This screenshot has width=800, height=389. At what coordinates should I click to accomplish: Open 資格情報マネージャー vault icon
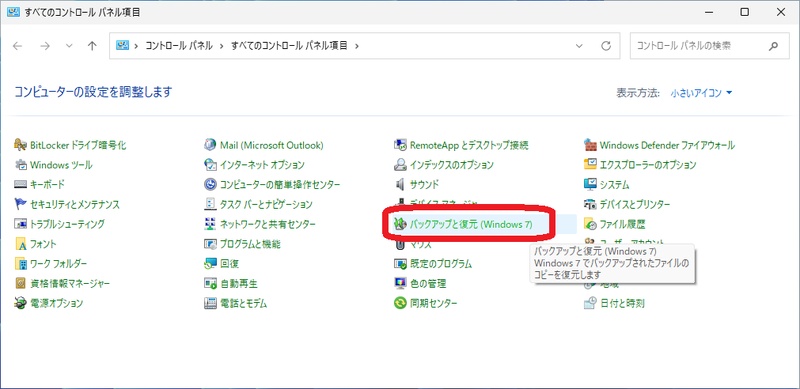[x=21, y=283]
